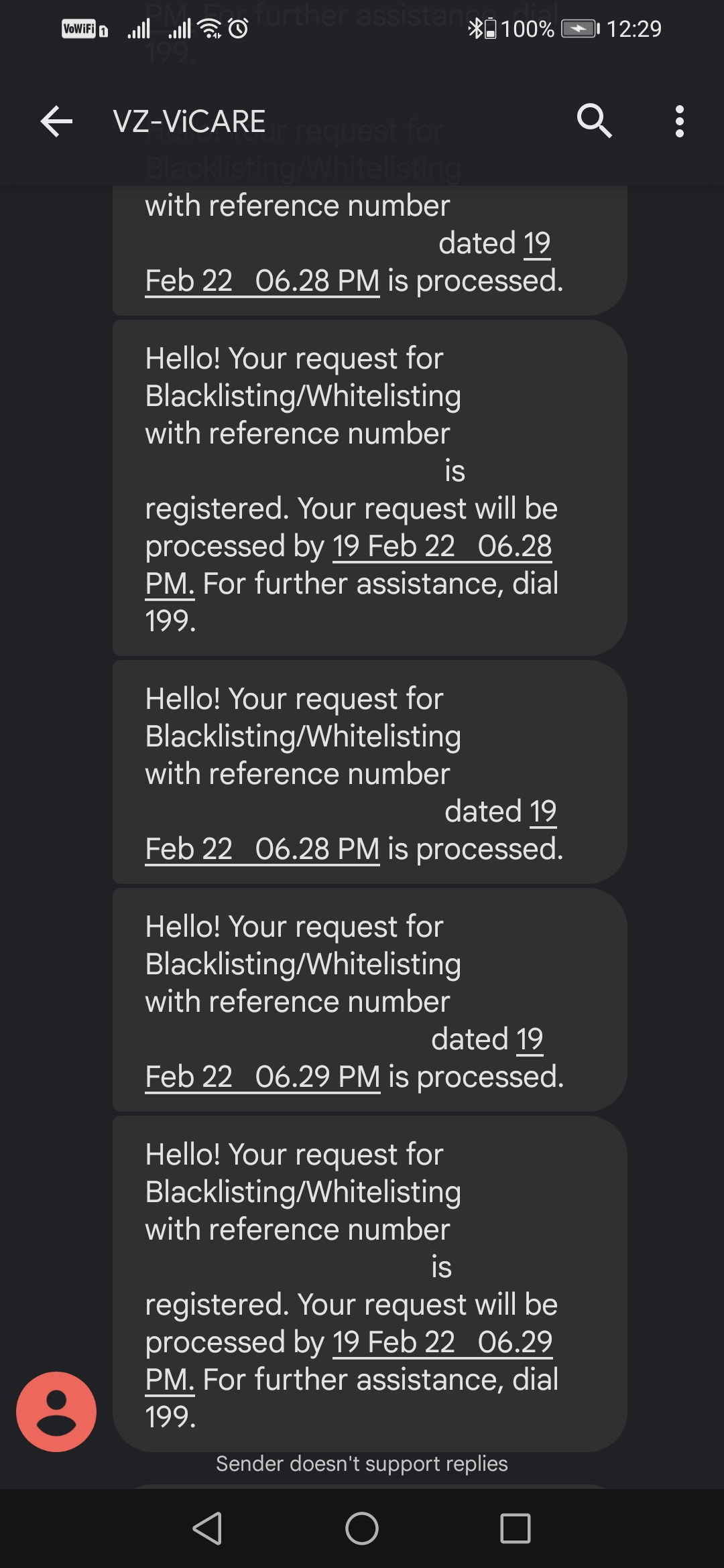Open the three-dot overflow menu

(x=679, y=122)
